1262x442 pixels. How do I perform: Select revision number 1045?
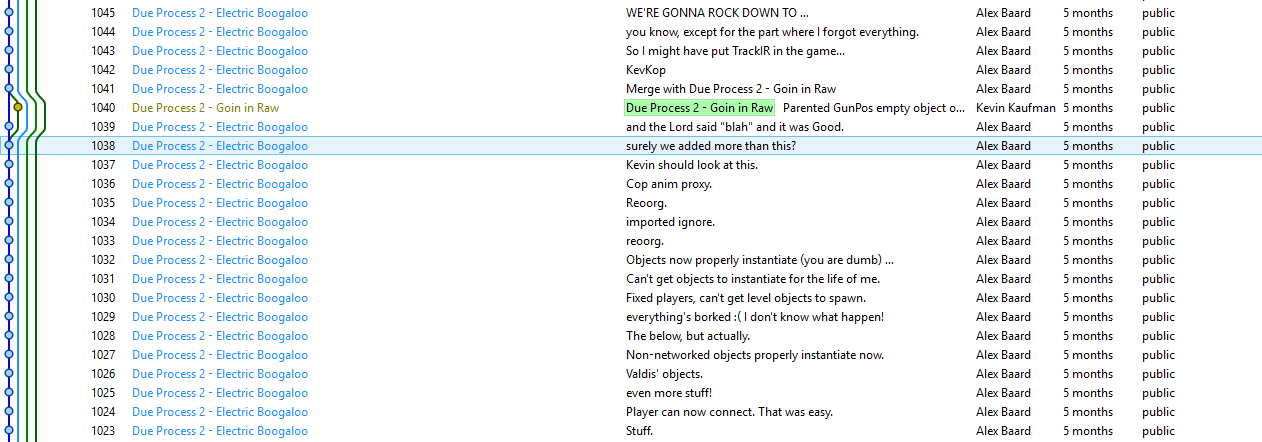[x=103, y=13]
